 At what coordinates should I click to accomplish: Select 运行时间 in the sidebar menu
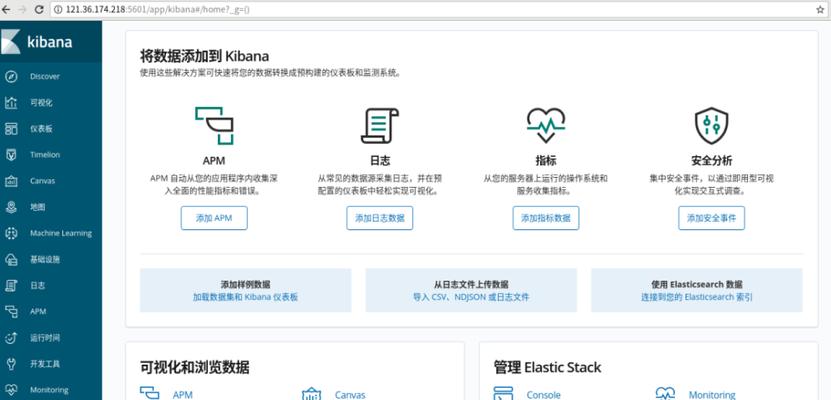pos(45,338)
